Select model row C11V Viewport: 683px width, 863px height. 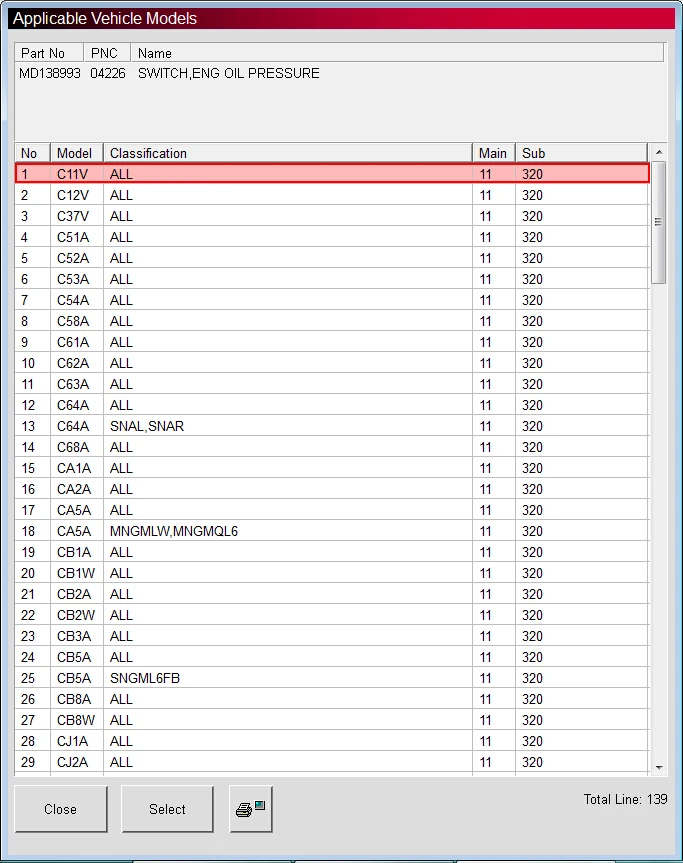332,174
